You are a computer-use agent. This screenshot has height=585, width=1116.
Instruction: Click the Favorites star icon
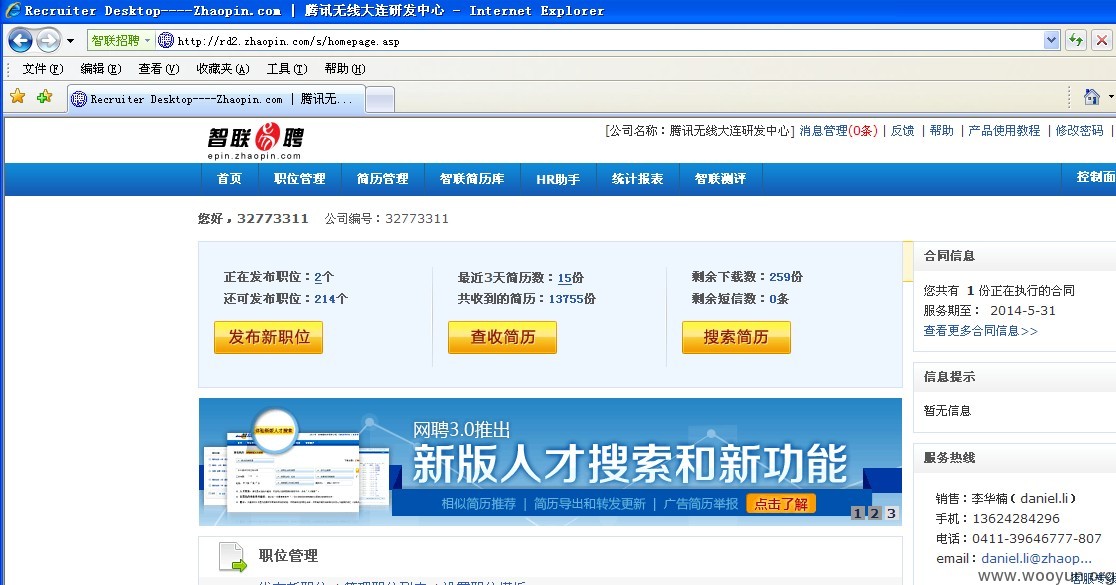pos(18,97)
